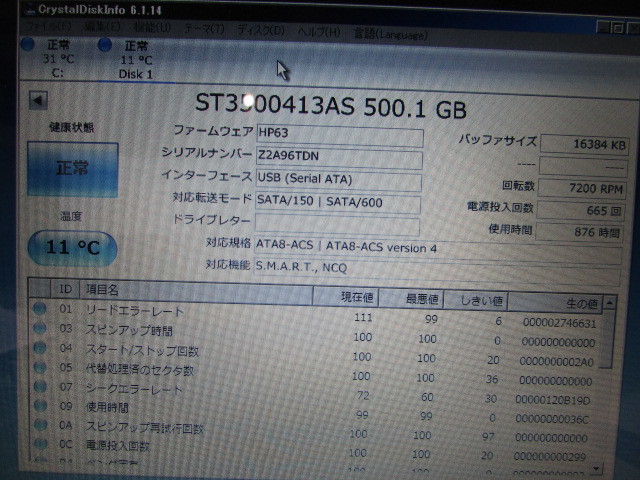Click the scrollbar down arrow of SMART list
640x480 pixels.
pyautogui.click(x=597, y=468)
